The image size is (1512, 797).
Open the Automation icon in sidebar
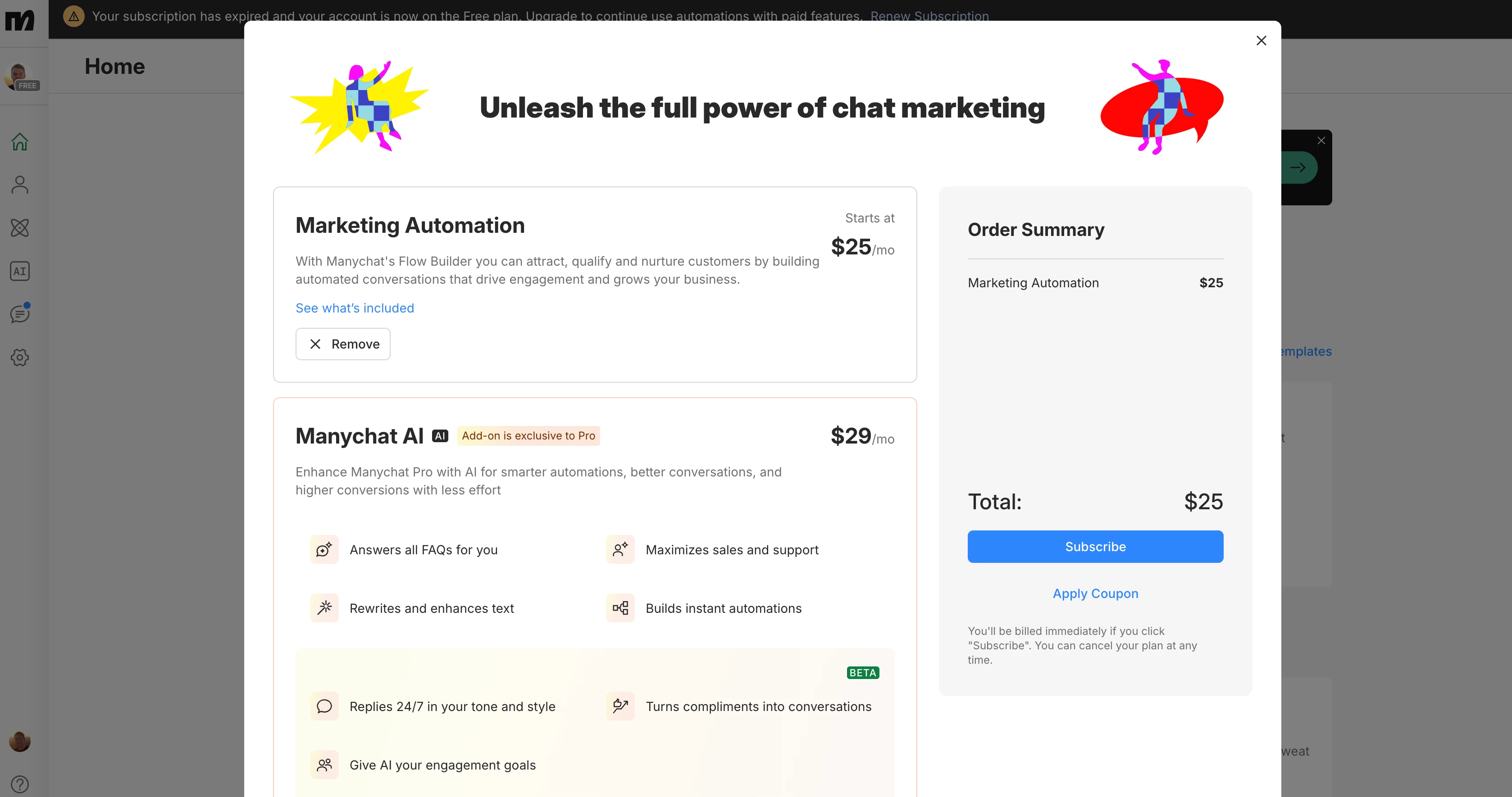click(x=20, y=227)
